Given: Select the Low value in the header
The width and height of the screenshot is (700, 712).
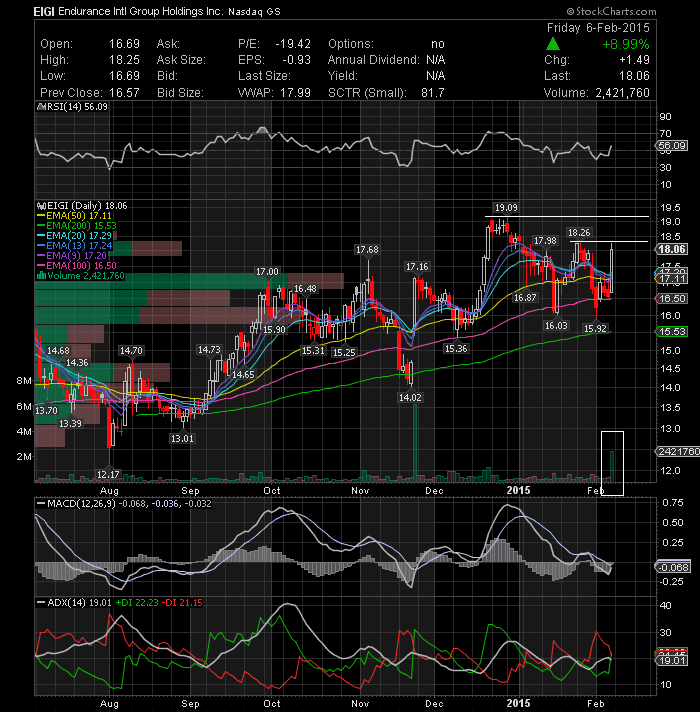Looking at the screenshot, I should point(124,76).
